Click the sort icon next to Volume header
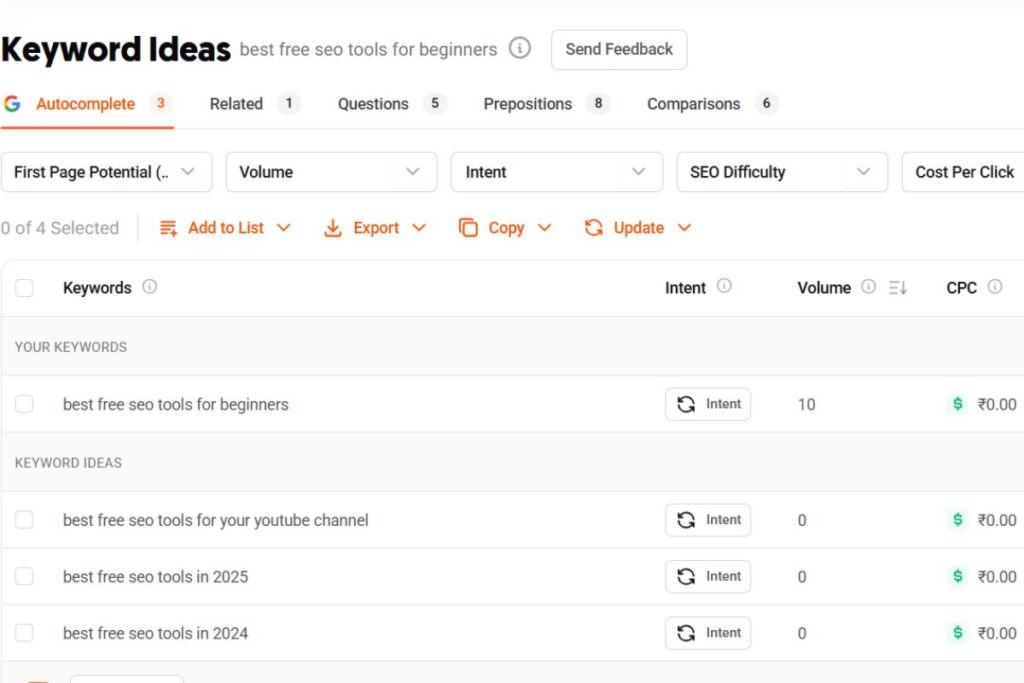1024x683 pixels. click(897, 288)
